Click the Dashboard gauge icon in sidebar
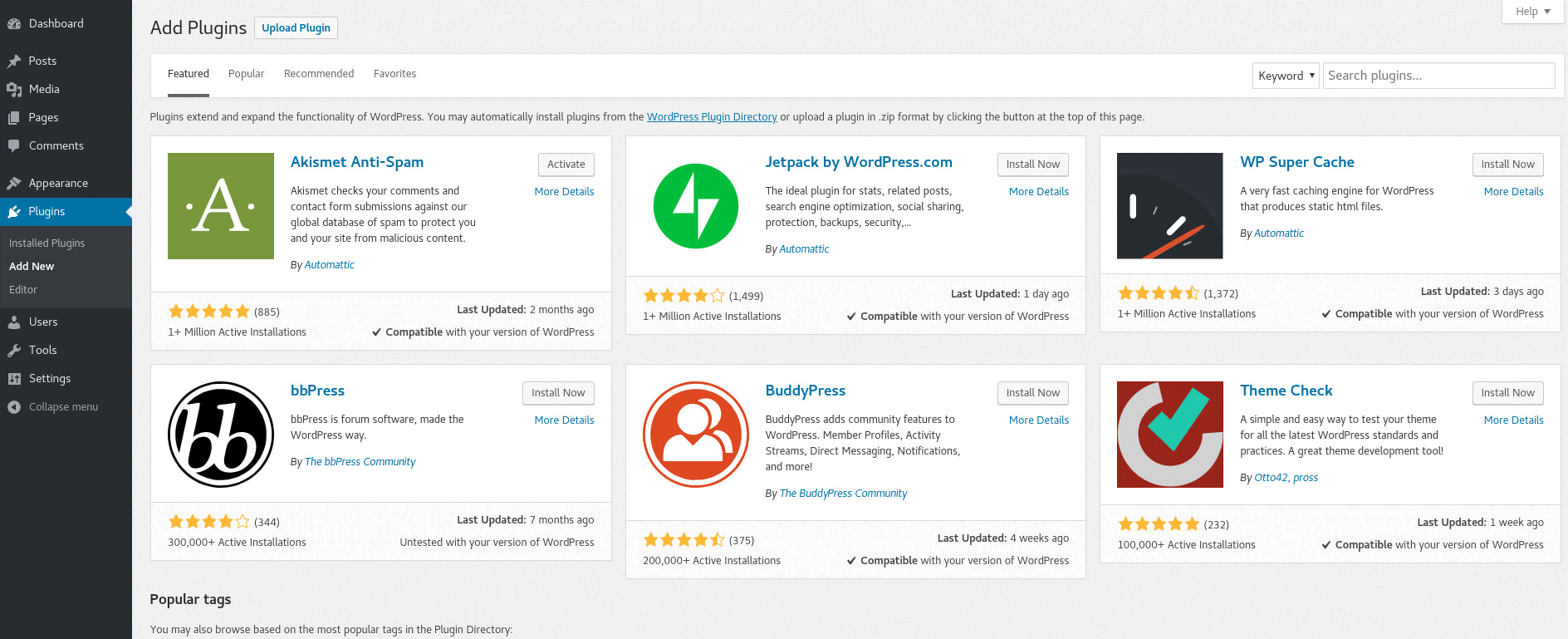This screenshot has width=1568, height=639. [14, 24]
